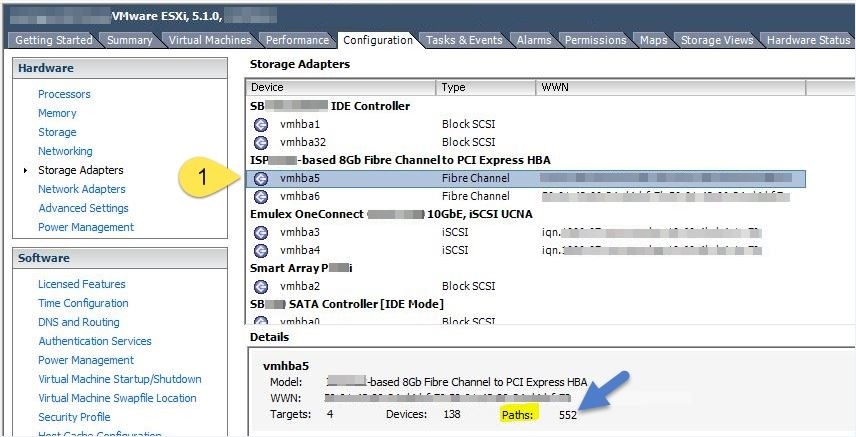
Task: Open Processors in the Hardware list
Action: tap(64, 95)
